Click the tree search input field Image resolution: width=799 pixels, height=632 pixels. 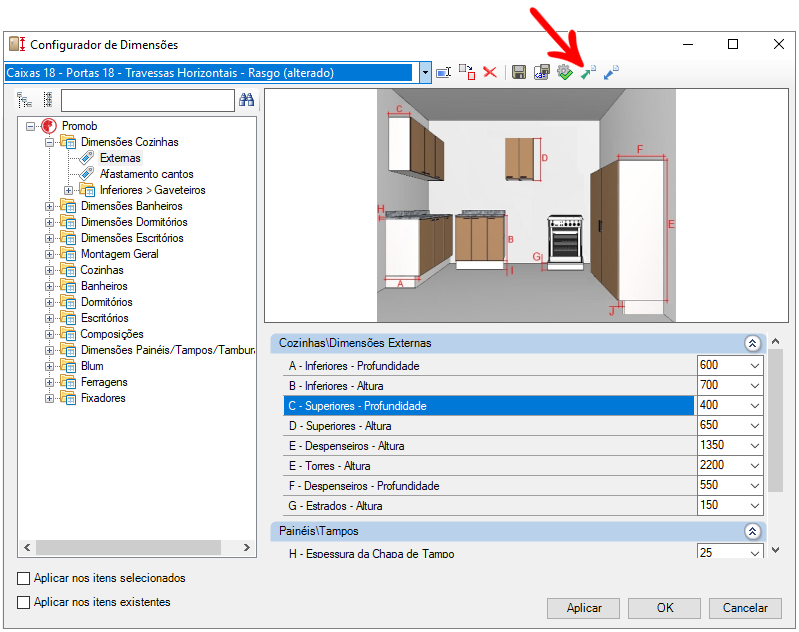[148, 100]
